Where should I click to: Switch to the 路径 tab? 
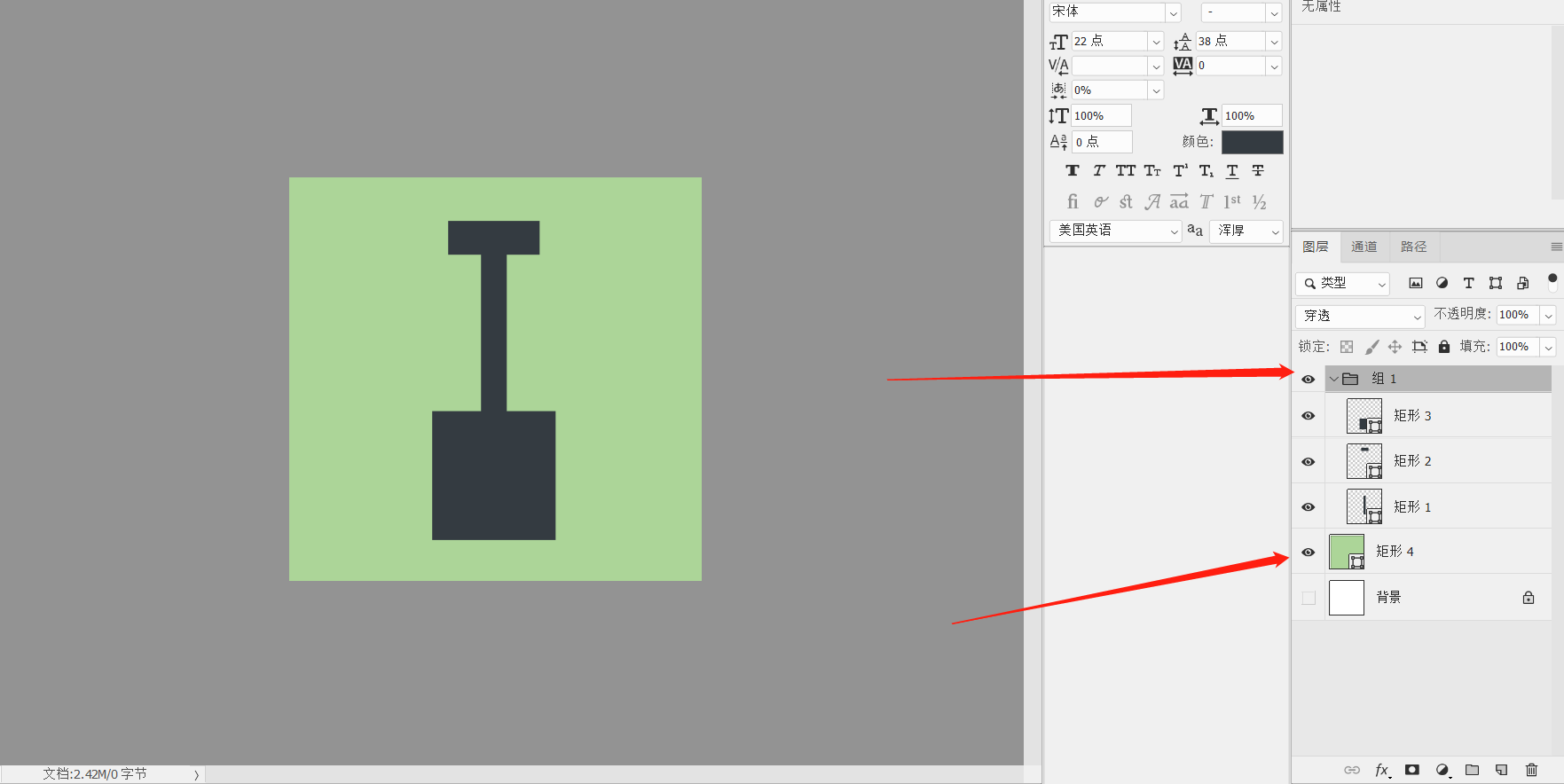(x=1414, y=247)
